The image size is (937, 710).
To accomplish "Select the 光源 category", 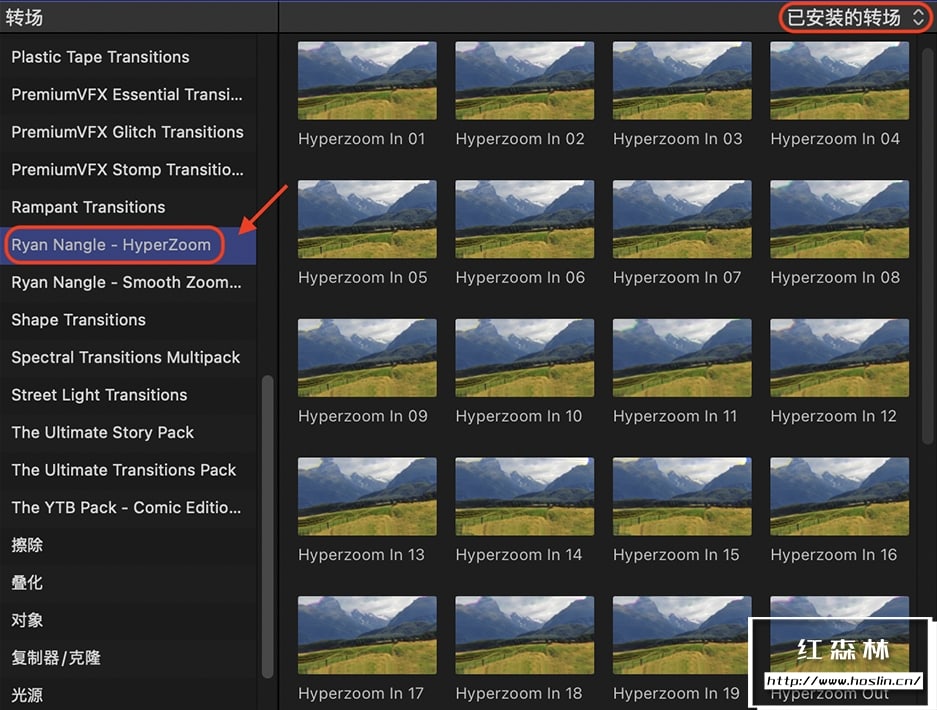I will click(x=128, y=695).
